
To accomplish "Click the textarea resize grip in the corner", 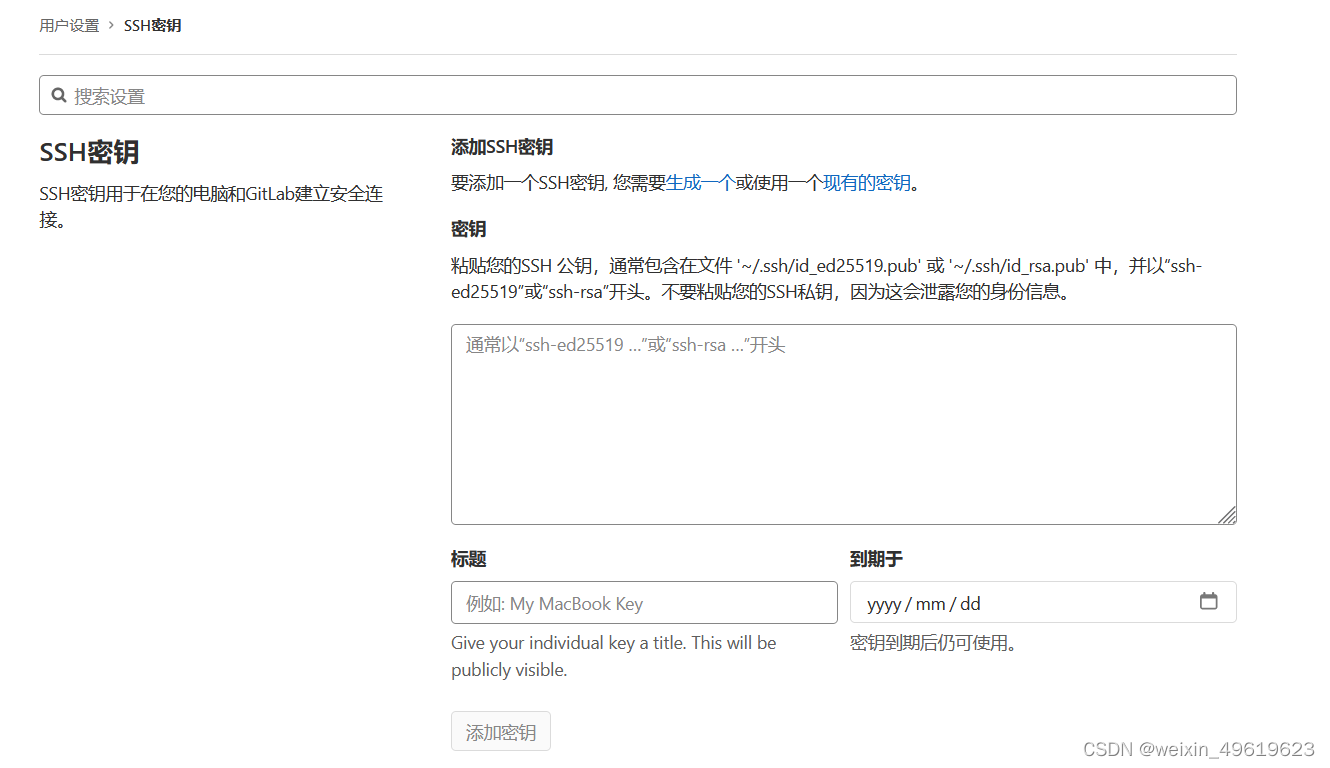I will [1227, 515].
